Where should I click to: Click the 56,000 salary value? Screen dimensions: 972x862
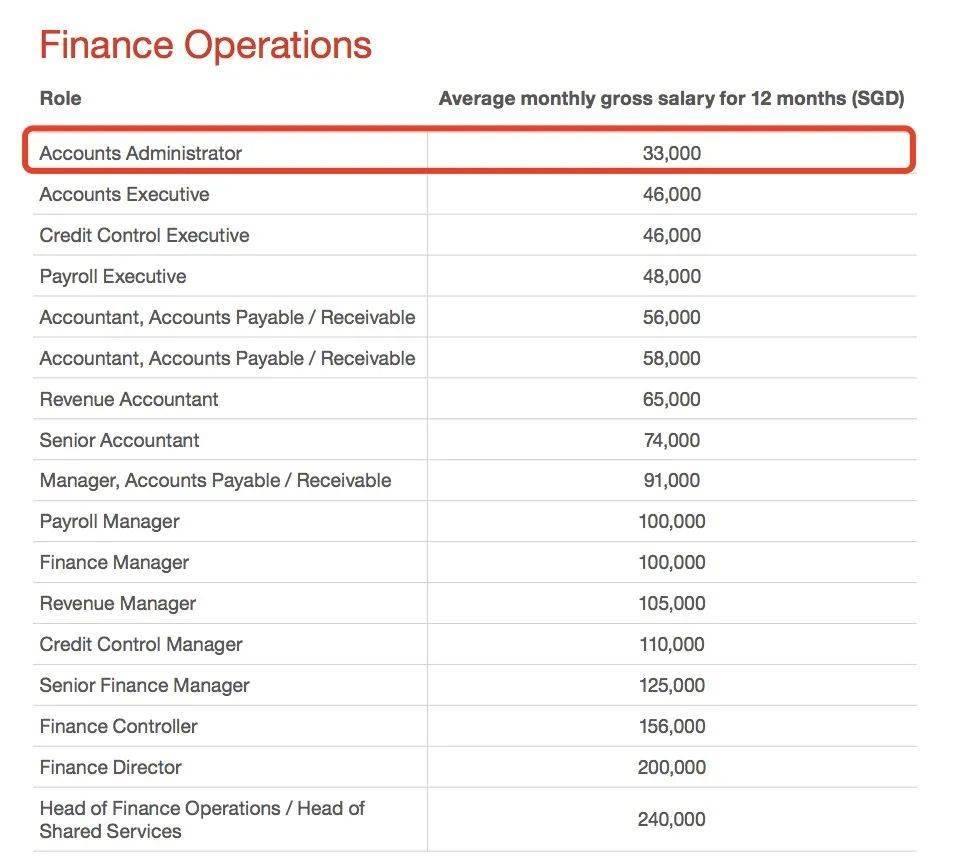click(x=671, y=317)
